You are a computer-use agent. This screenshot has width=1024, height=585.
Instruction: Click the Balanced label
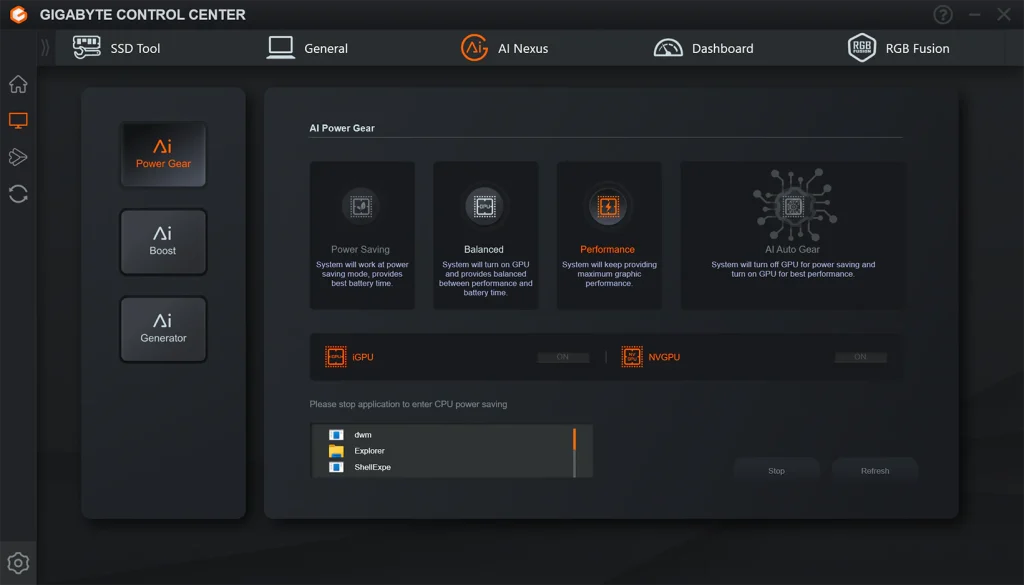pos(484,249)
